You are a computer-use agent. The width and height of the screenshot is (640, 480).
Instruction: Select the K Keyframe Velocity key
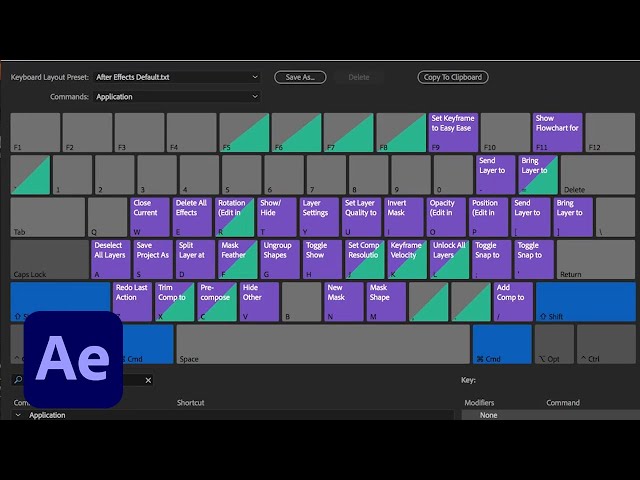pyautogui.click(x=407, y=260)
